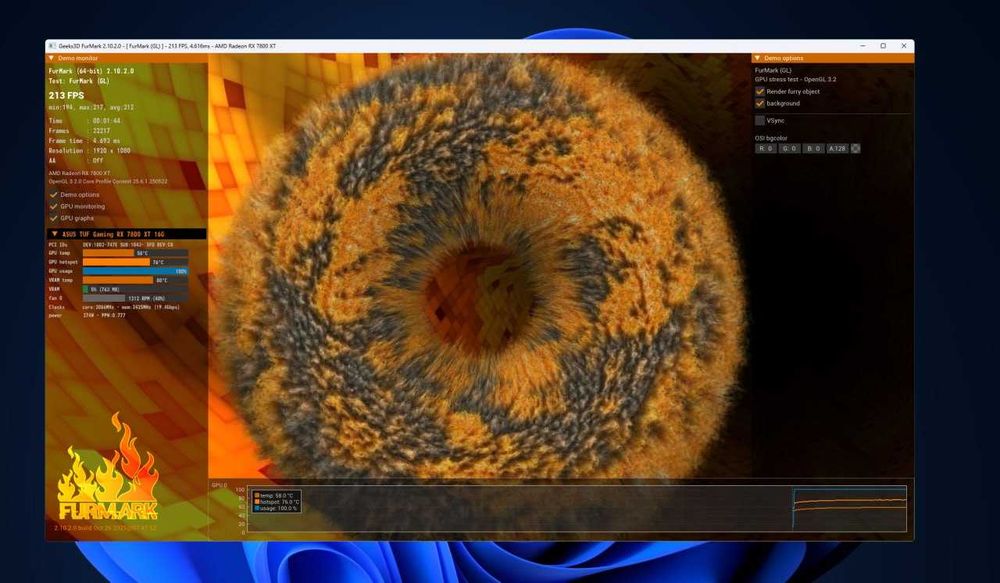This screenshot has height=583, width=1000.
Task: Click the usage 100.0 % graph legend entry
Action: [276, 508]
